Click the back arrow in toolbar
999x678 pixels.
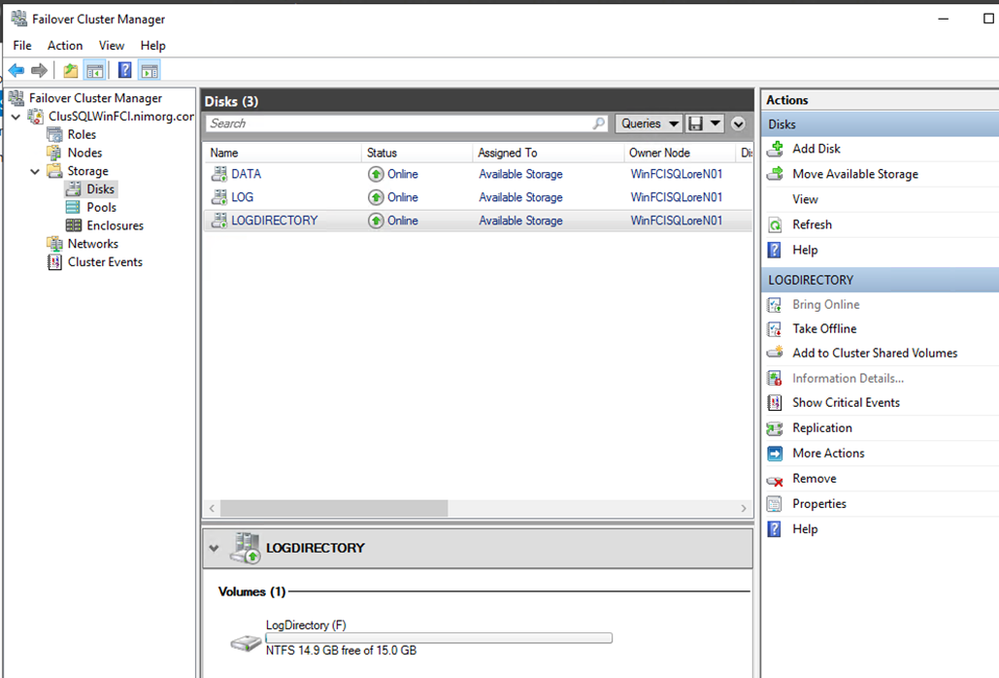click(x=17, y=70)
